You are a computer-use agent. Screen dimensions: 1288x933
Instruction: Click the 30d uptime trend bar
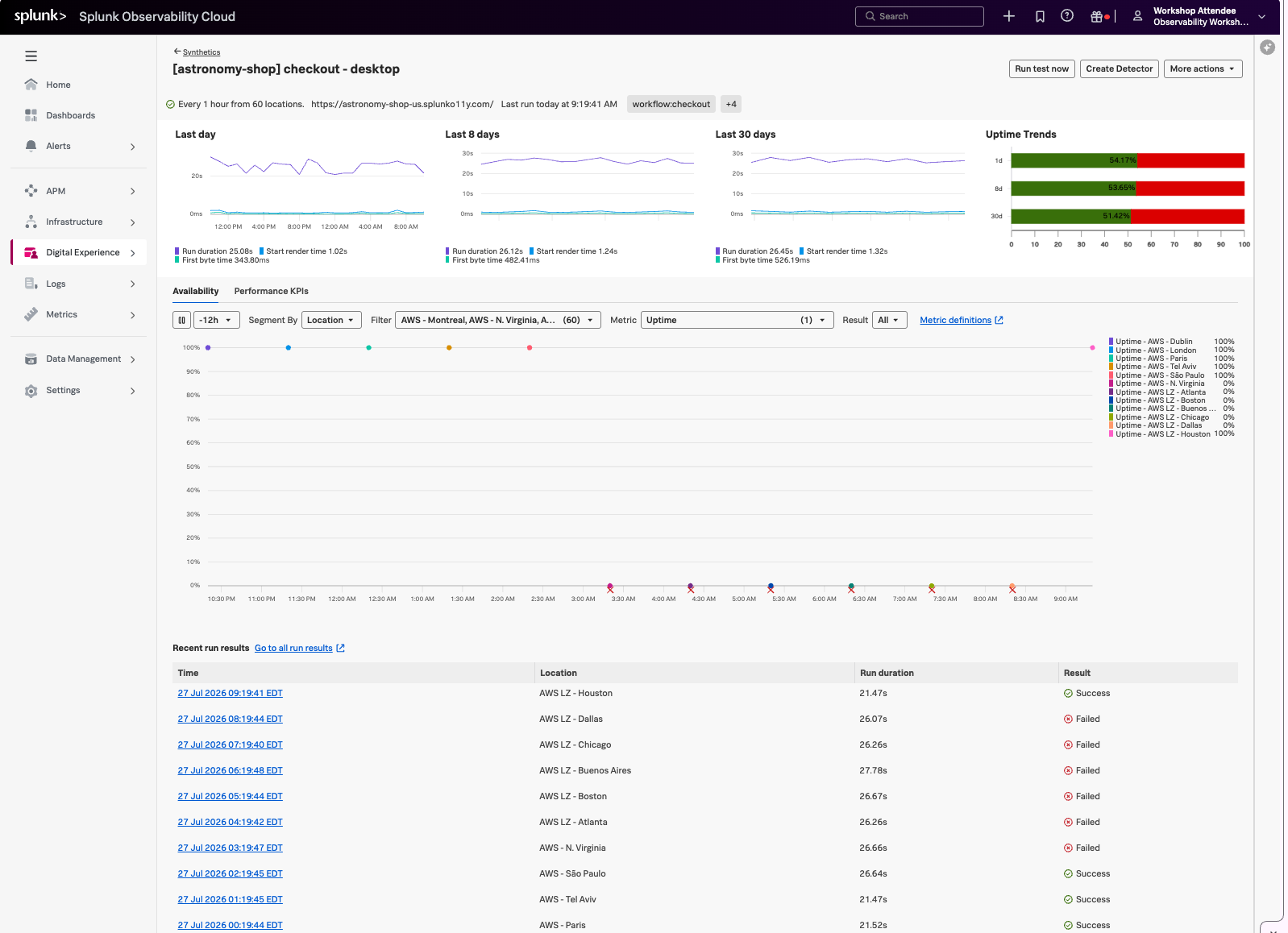coord(1127,216)
